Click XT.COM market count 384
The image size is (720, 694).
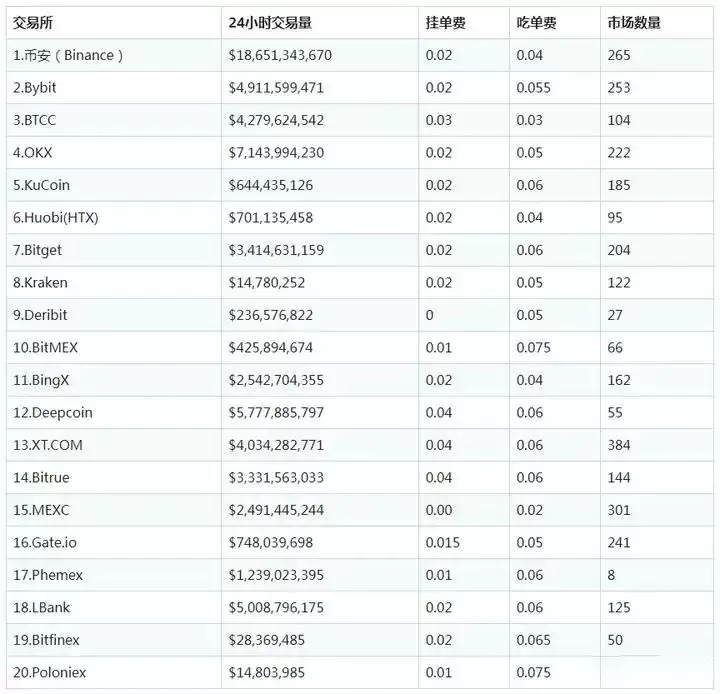(x=619, y=445)
